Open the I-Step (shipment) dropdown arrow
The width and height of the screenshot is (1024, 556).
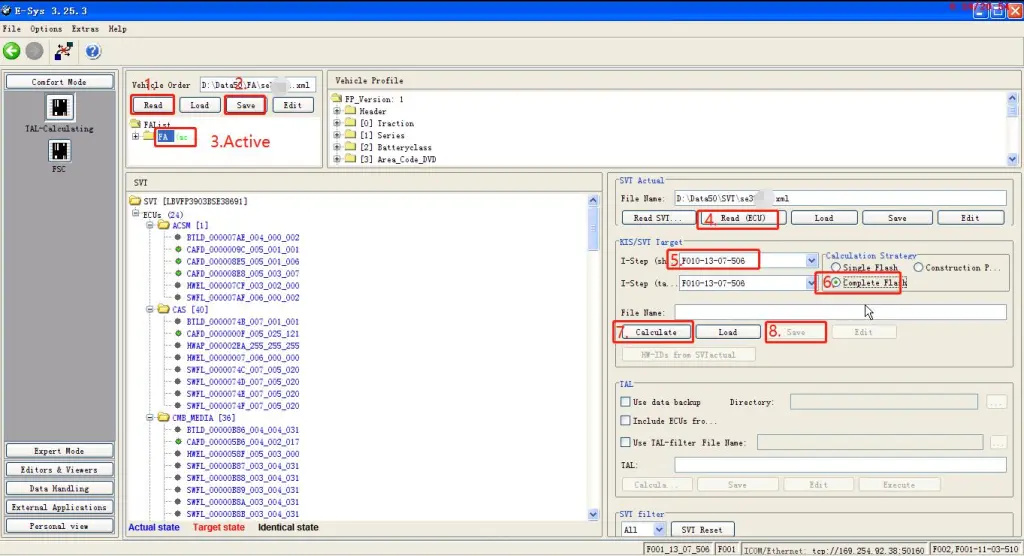[811, 261]
